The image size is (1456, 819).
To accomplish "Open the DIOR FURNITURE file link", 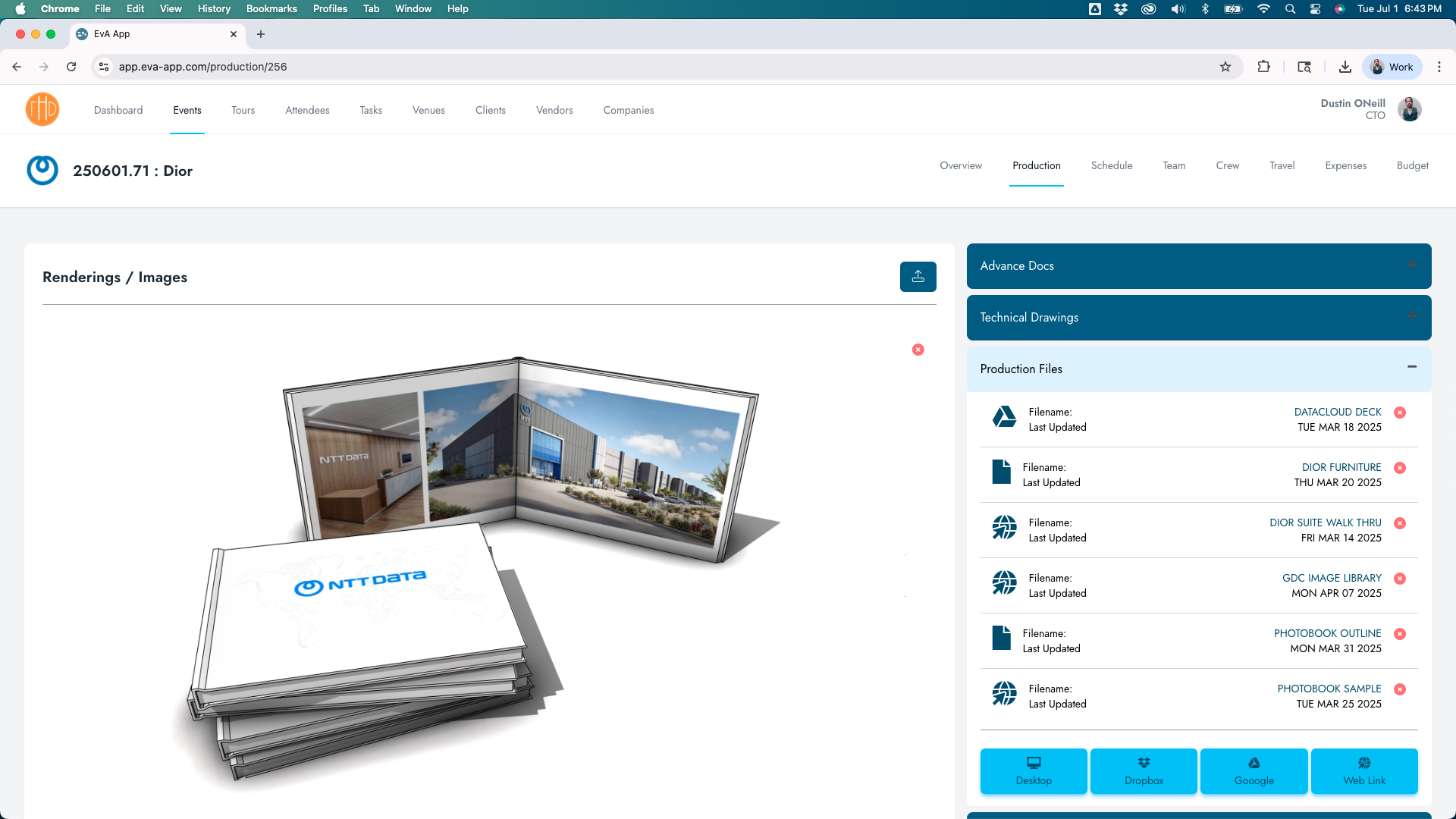I will 1341,467.
